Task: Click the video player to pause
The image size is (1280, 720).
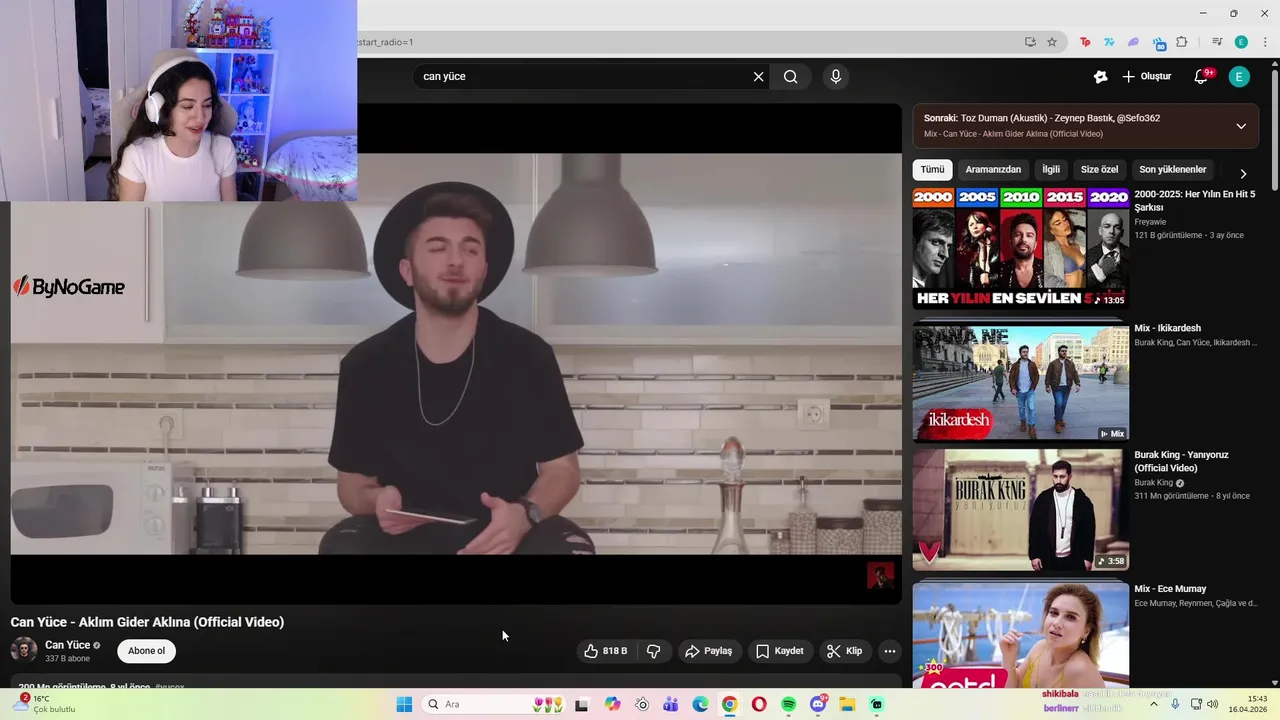Action: click(x=456, y=354)
